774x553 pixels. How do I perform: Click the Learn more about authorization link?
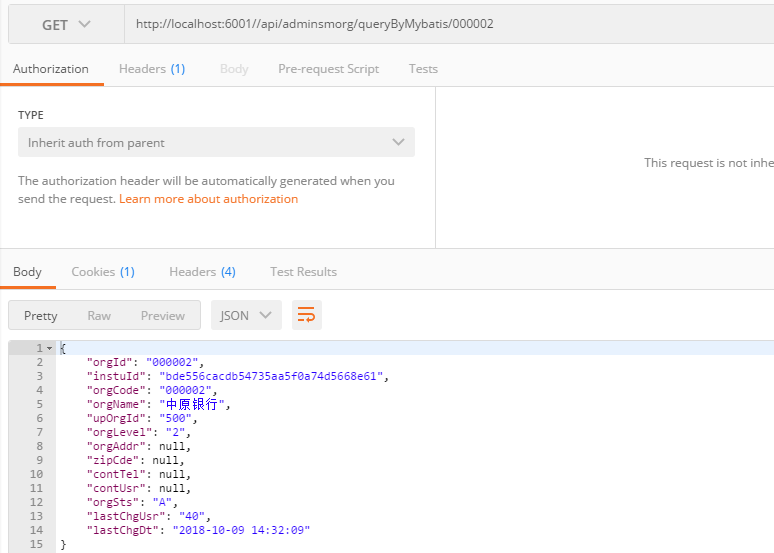pyautogui.click(x=208, y=199)
